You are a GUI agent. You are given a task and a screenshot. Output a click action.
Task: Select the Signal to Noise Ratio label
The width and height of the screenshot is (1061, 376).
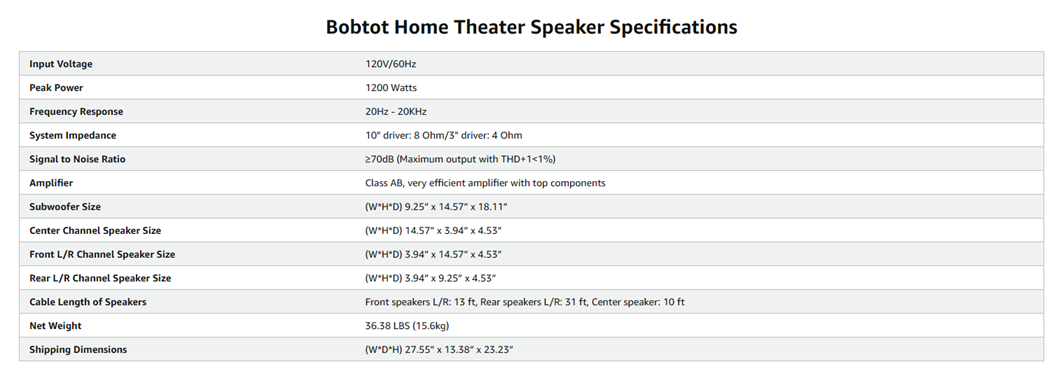click(77, 160)
